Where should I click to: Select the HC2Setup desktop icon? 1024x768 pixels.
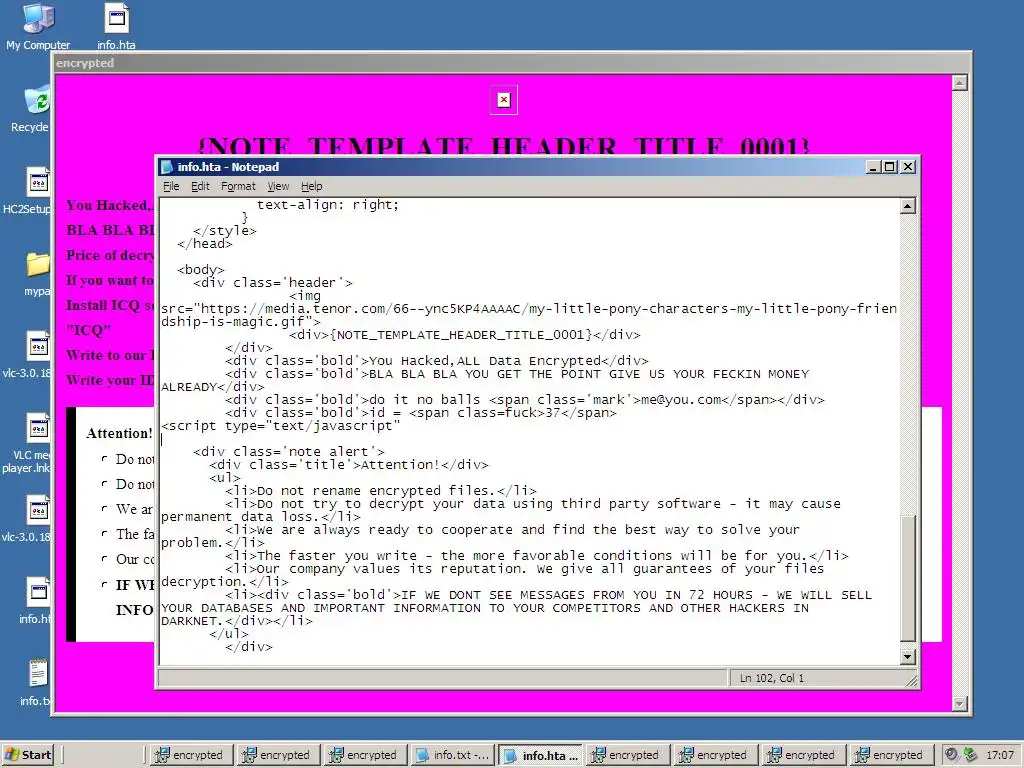click(x=27, y=191)
